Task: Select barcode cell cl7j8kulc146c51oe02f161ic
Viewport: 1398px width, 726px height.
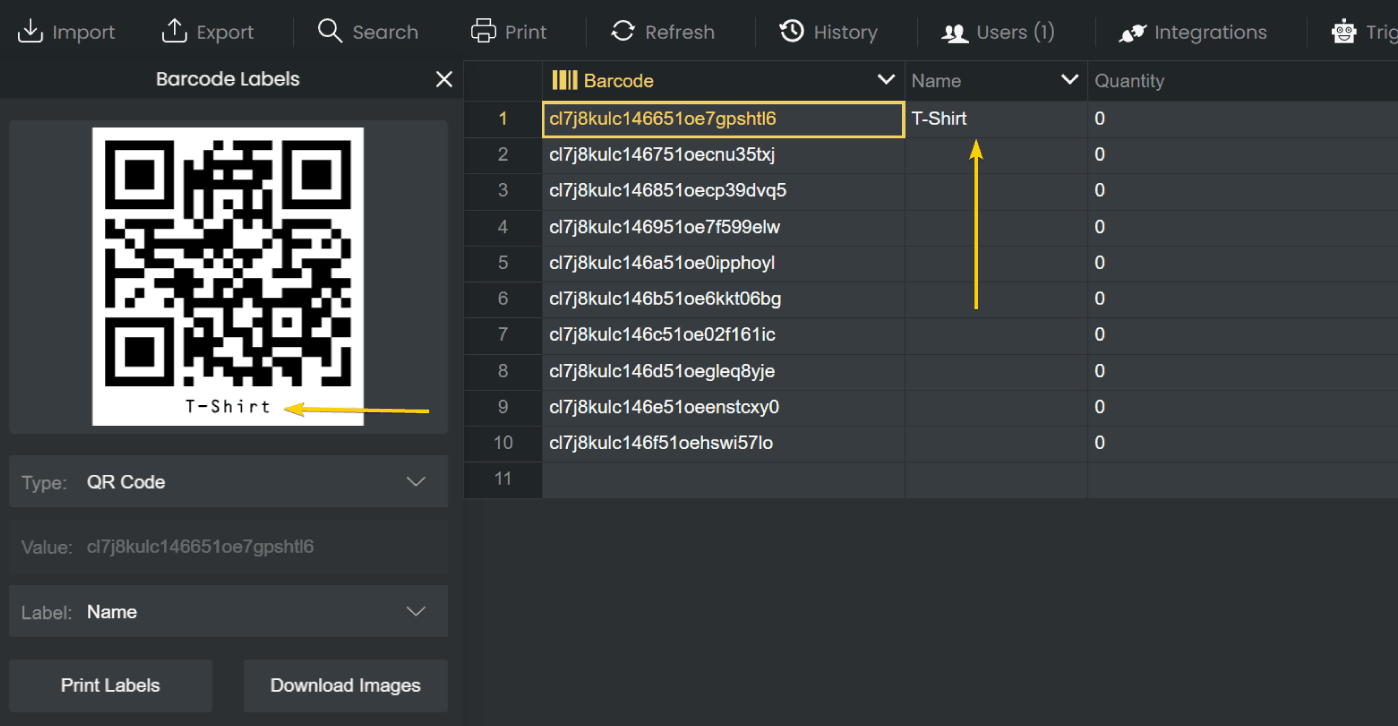Action: click(724, 335)
